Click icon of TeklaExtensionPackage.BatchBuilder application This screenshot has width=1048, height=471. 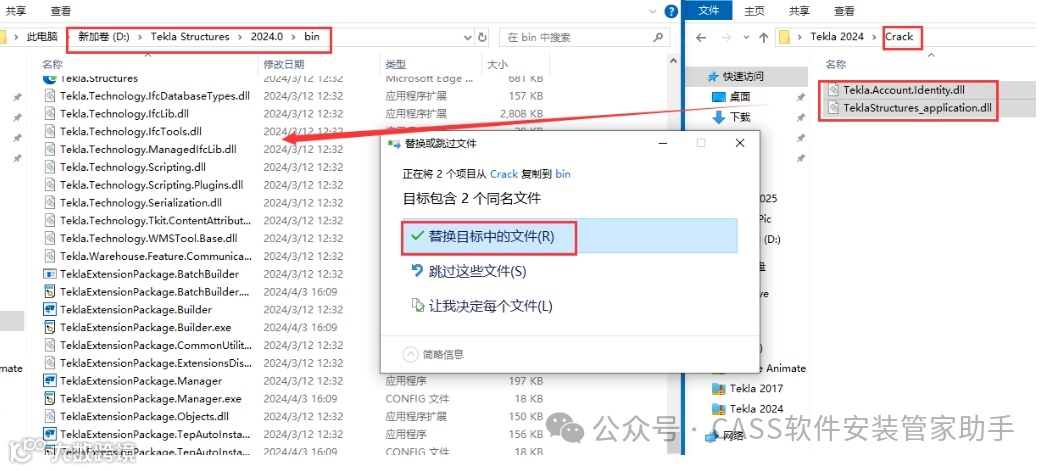tap(49, 274)
